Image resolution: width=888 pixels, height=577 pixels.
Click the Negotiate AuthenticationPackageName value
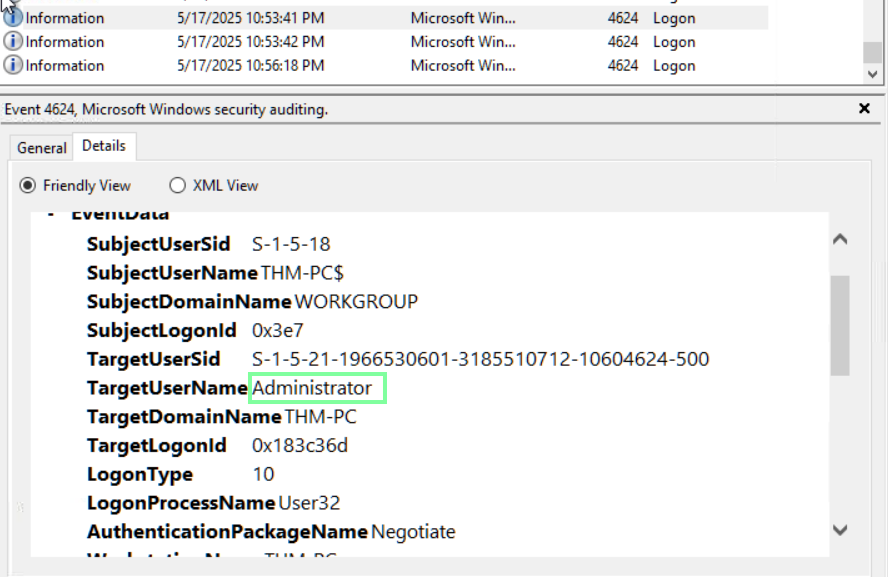tap(413, 532)
